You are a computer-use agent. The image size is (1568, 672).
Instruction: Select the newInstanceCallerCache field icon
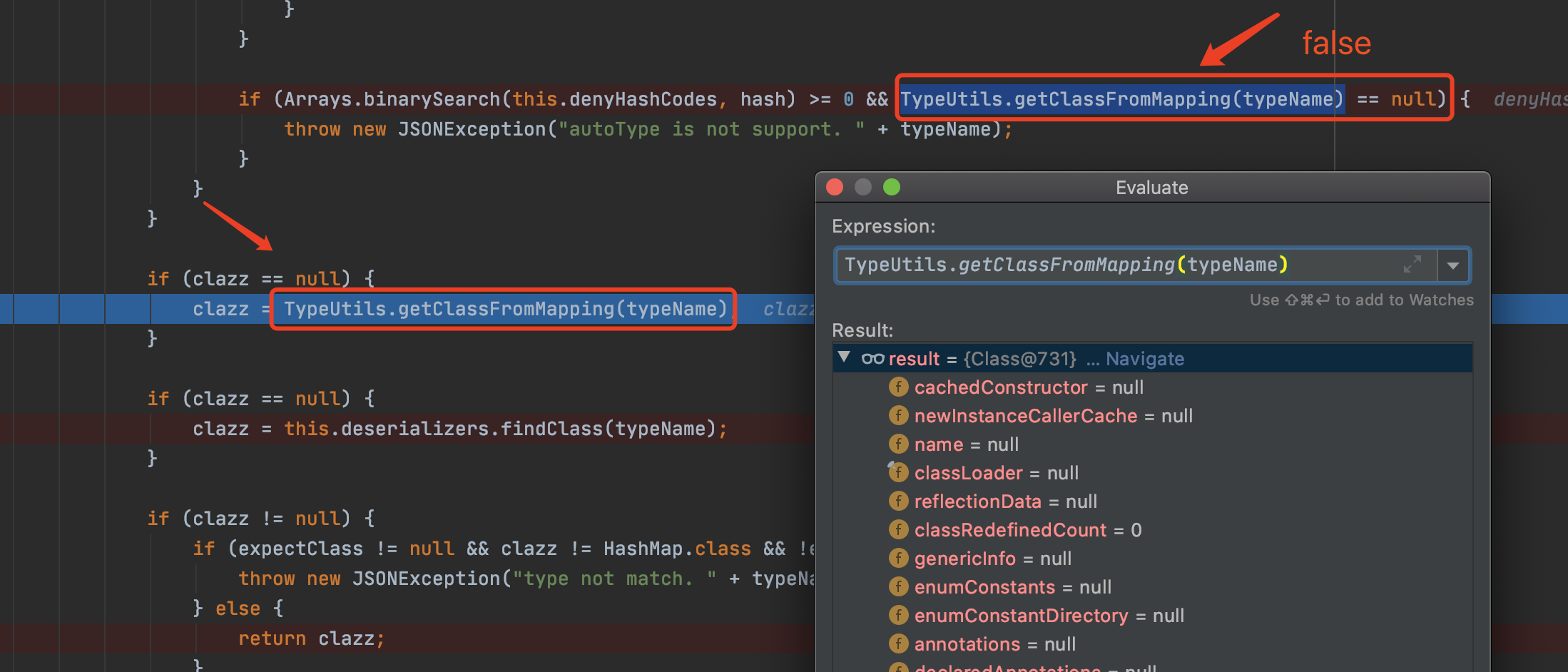[898, 416]
